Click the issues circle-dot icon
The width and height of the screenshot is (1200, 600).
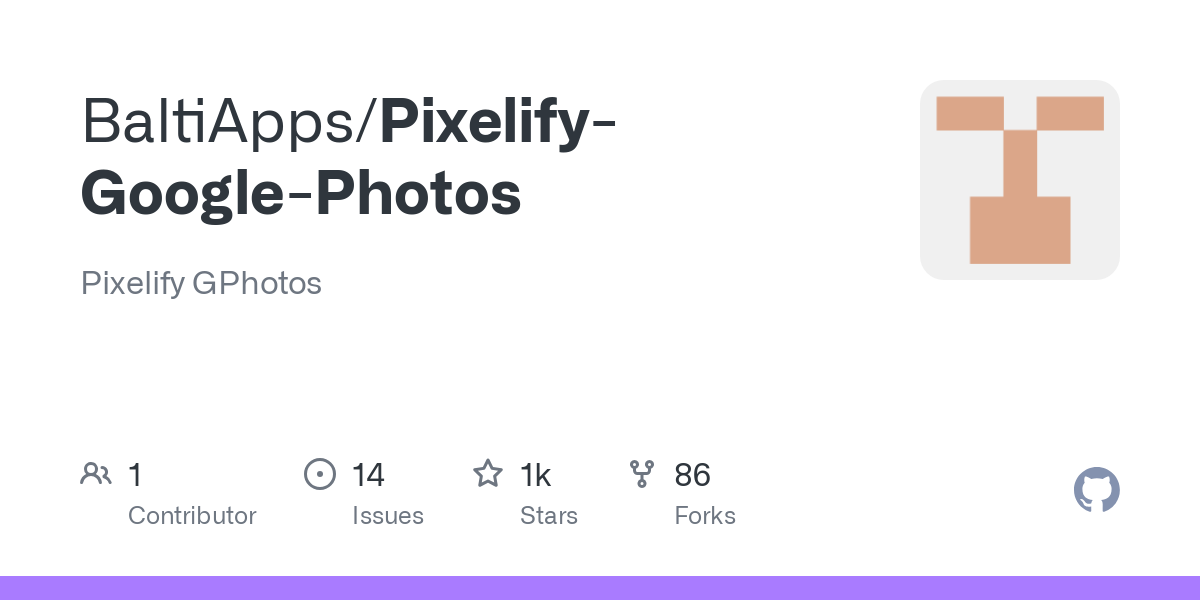pyautogui.click(x=319, y=473)
